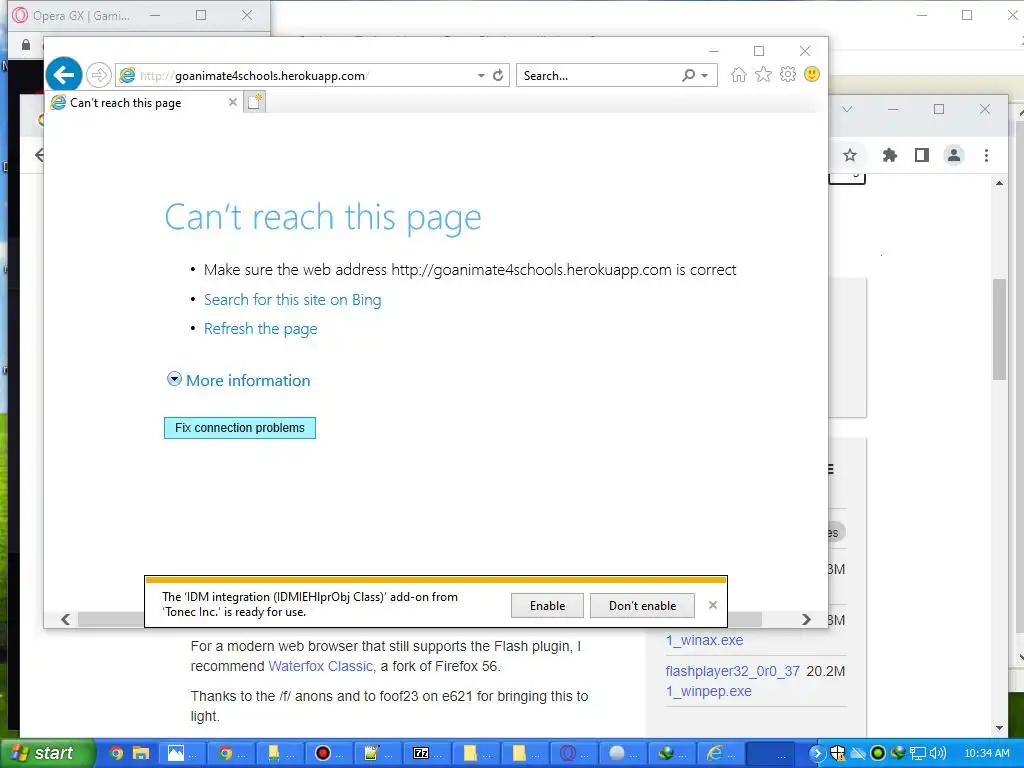Image resolution: width=1024 pixels, height=768 pixels.
Task: Switch to the 7z taskbar item
Action: click(x=426, y=754)
